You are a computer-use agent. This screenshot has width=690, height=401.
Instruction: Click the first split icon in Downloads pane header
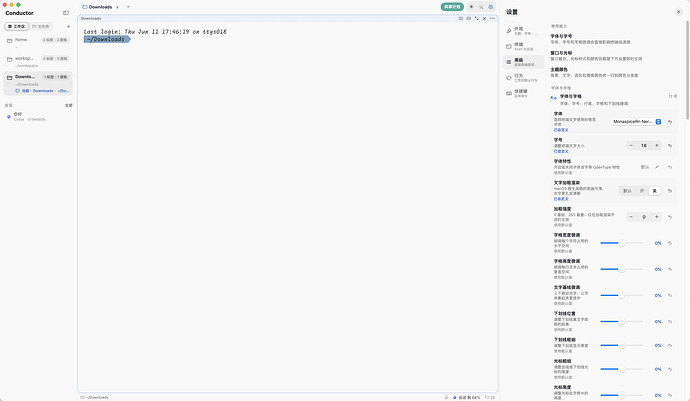(x=461, y=18)
